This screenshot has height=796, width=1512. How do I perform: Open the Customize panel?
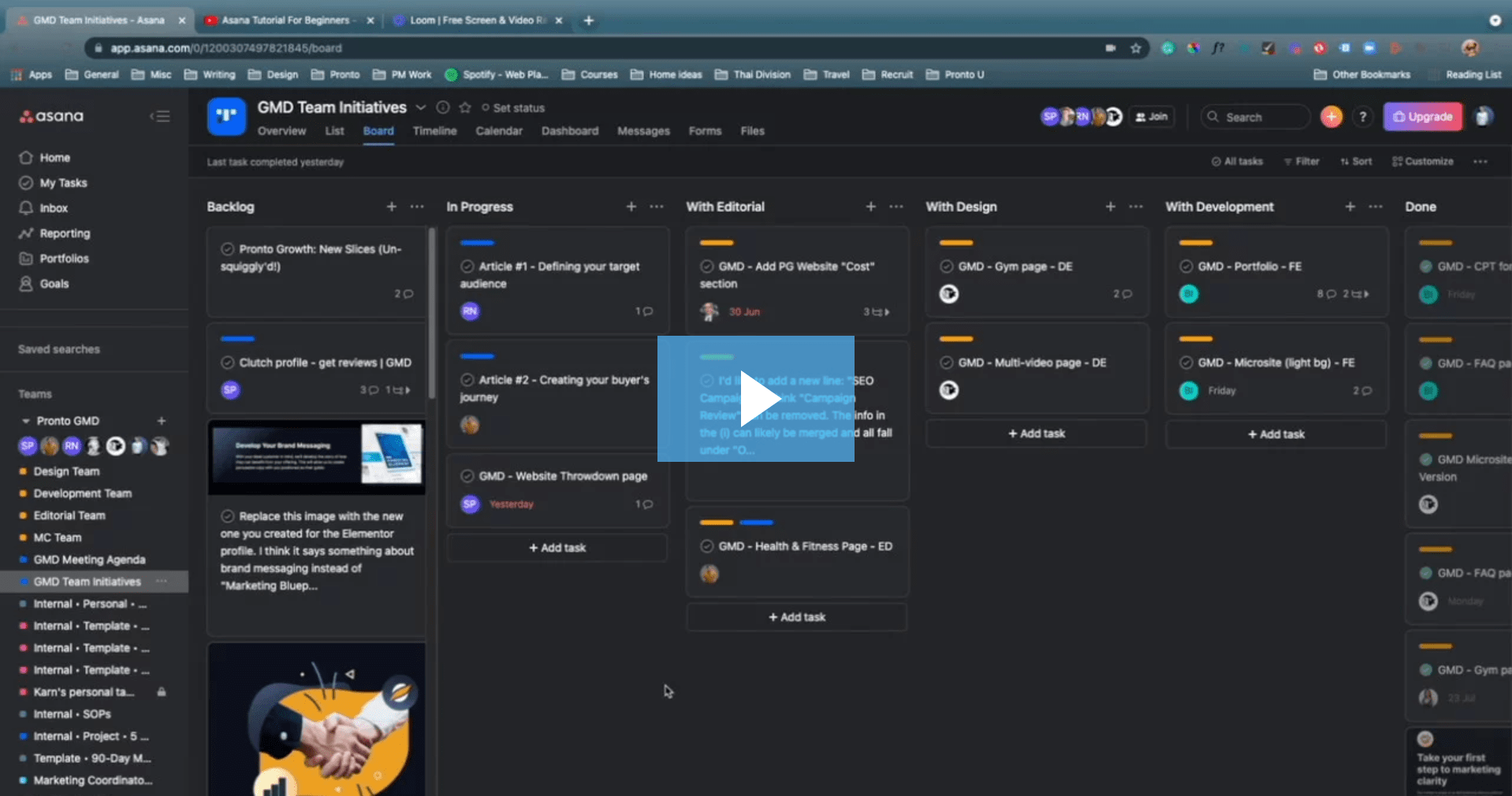click(x=1423, y=162)
